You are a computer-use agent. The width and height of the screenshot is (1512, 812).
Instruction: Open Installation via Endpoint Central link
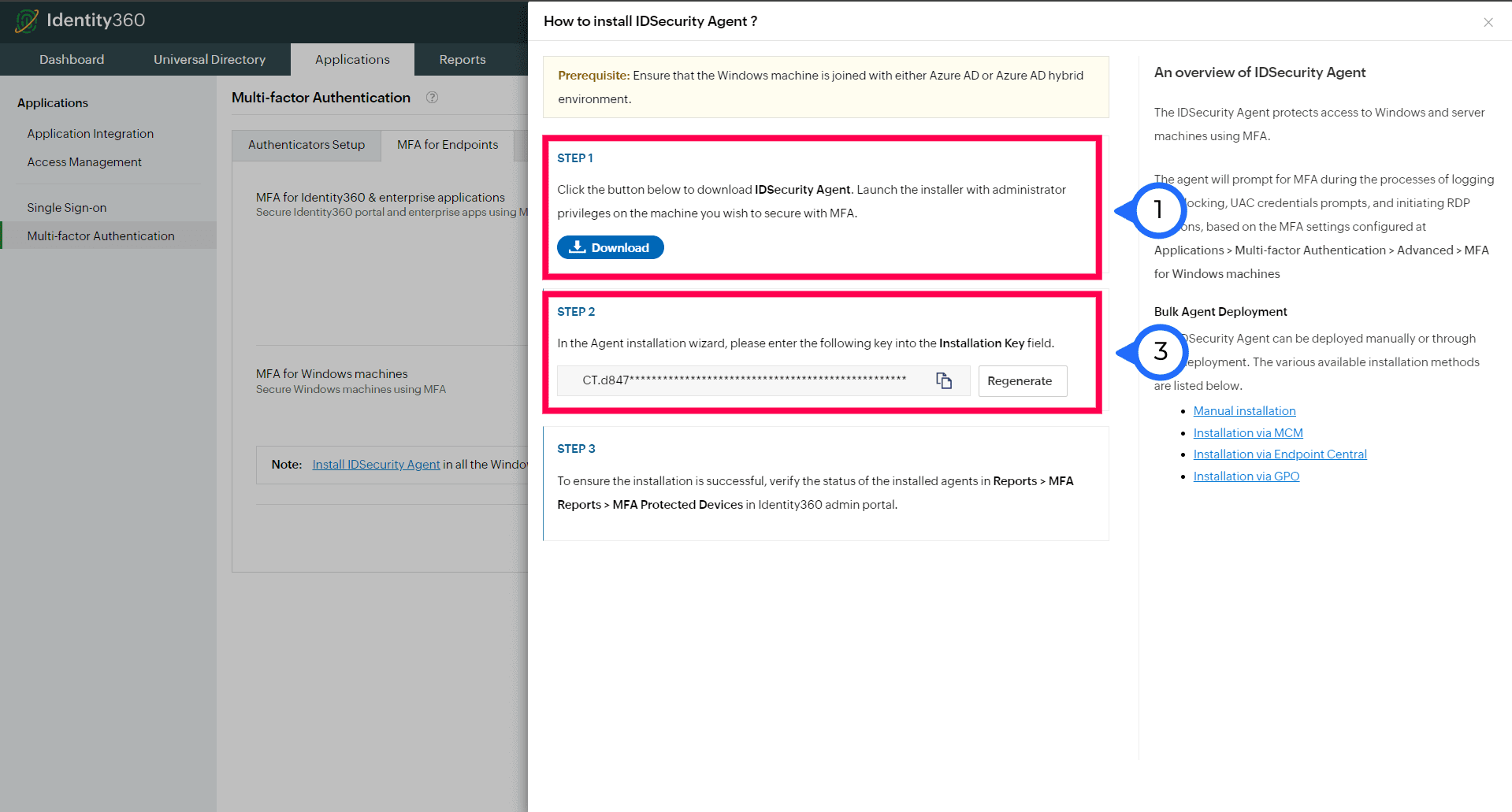pos(1280,454)
